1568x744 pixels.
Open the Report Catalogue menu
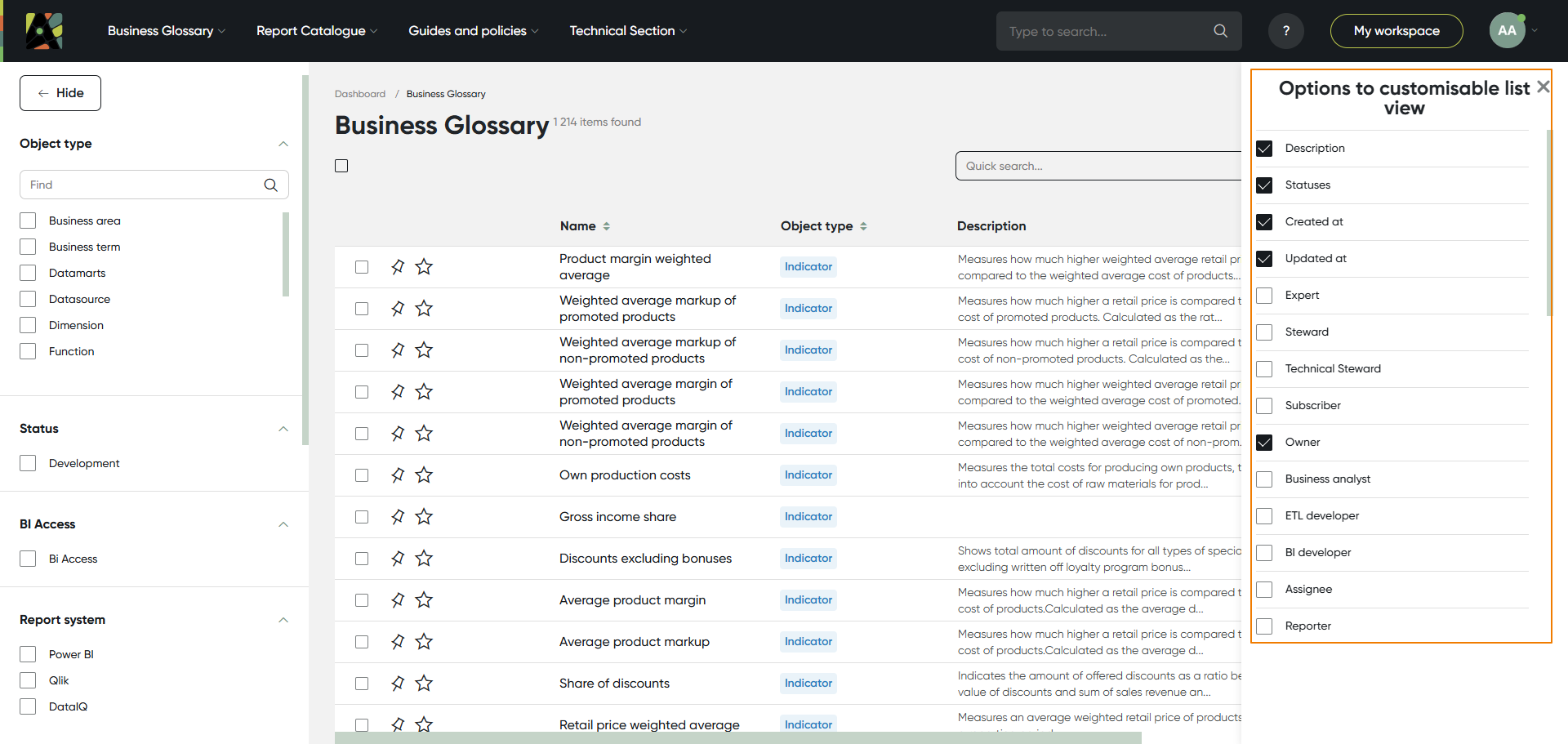(316, 31)
